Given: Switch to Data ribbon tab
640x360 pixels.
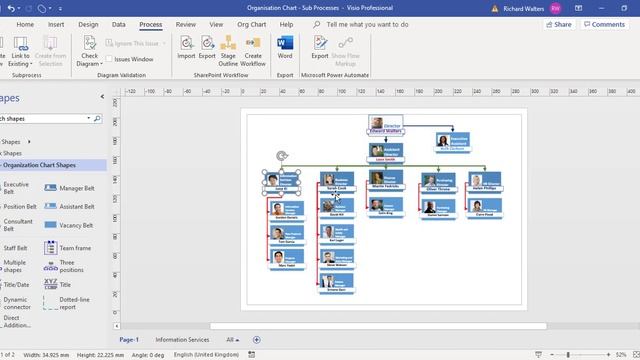Looking at the screenshot, I should pos(119,24).
